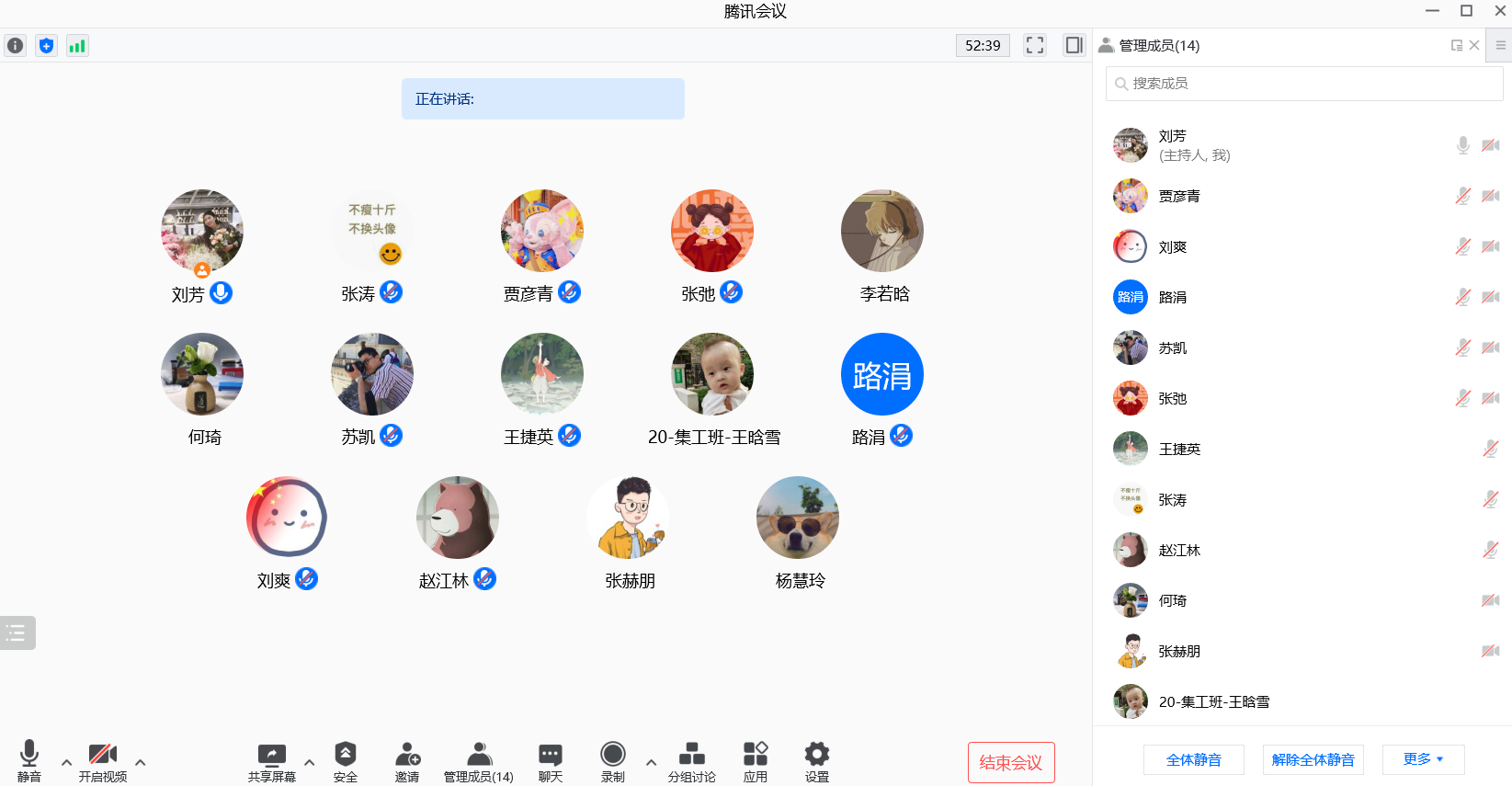The image size is (1512, 786).
Task: Click the blue security shield icon
Action: tap(47, 45)
